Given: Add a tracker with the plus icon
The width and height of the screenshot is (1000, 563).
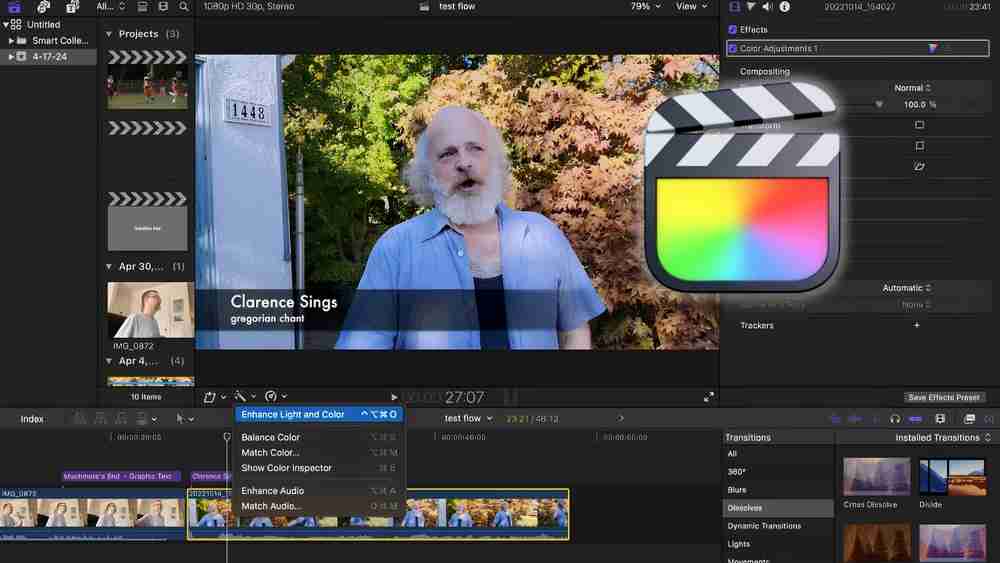Looking at the screenshot, I should click(916, 325).
